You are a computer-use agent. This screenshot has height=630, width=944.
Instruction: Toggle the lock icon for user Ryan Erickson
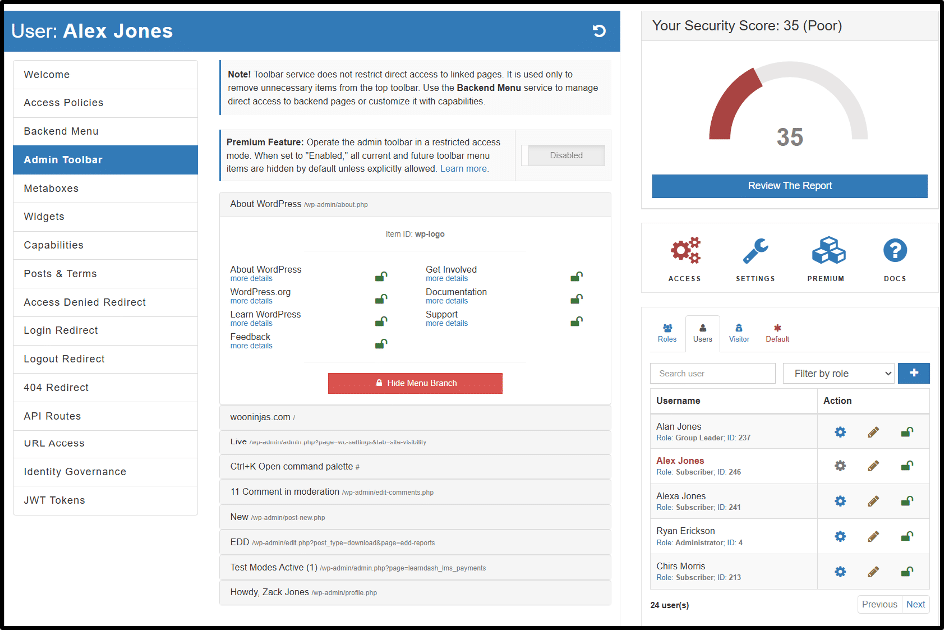907,536
